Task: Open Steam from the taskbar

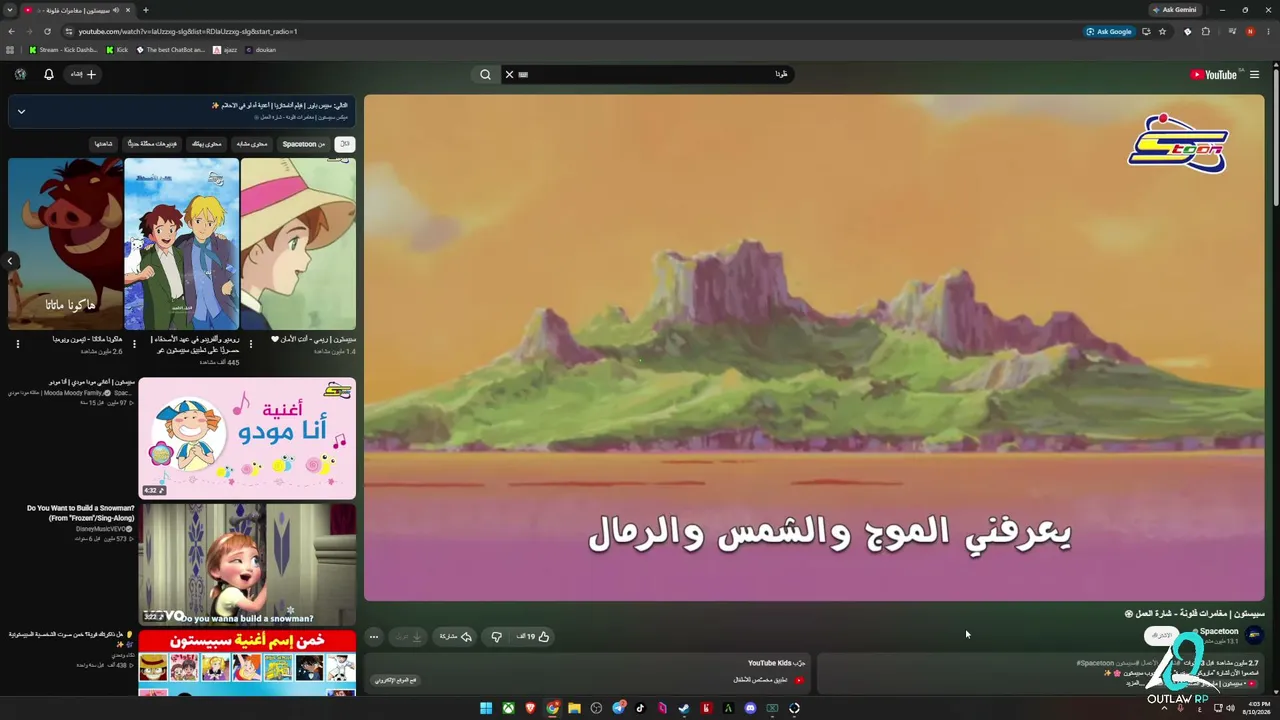Action: tap(684, 708)
